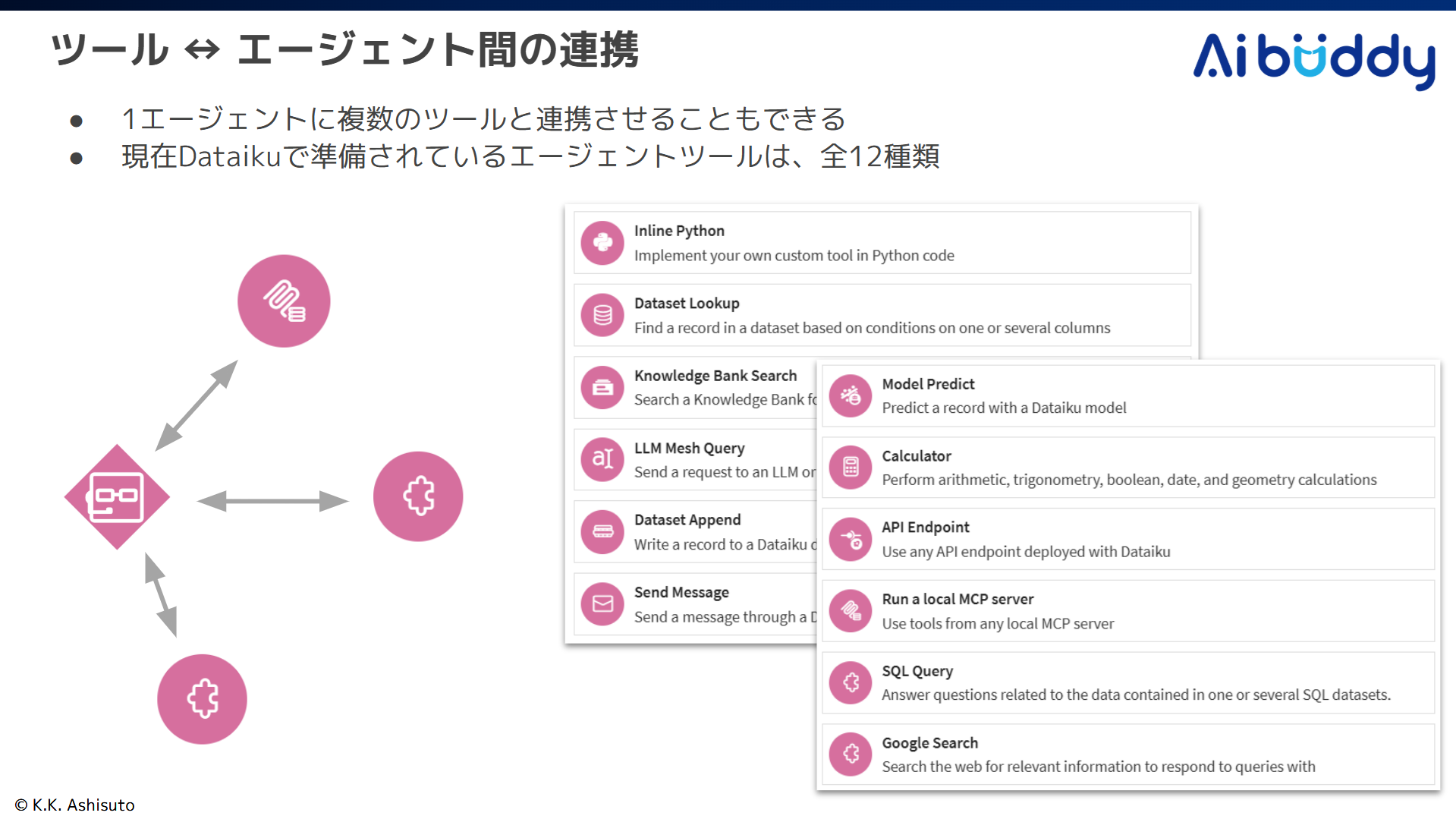Click the Dataset Append icon

602,531
